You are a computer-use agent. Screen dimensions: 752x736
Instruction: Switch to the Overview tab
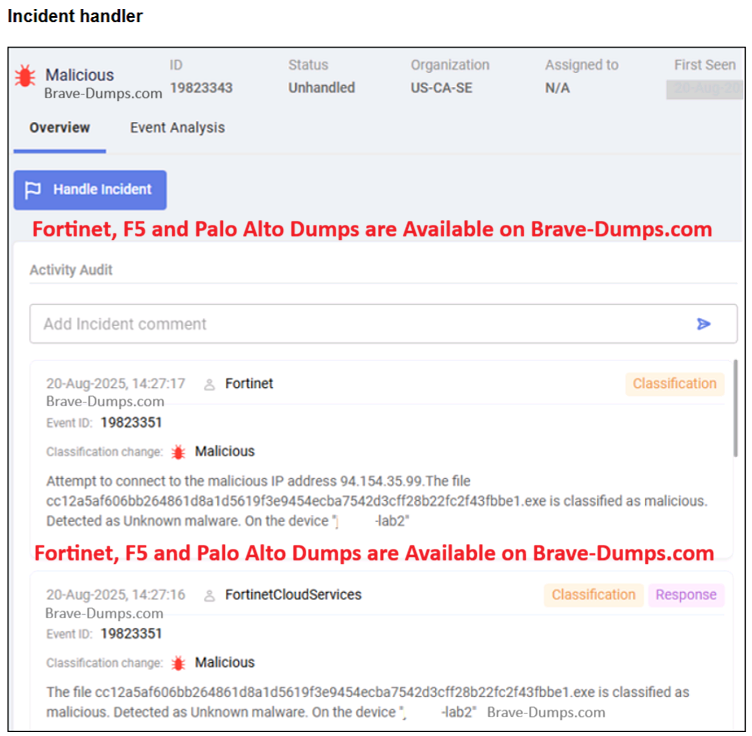pos(59,128)
